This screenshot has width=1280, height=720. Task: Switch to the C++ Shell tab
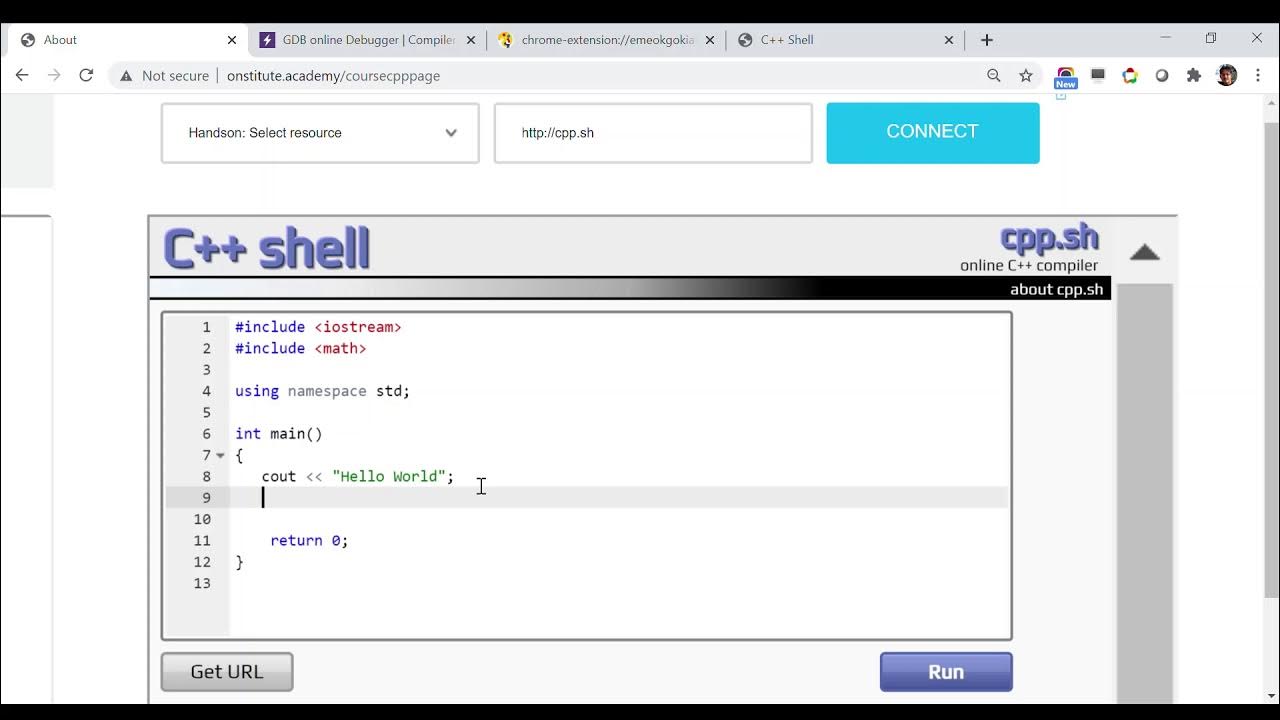tap(845, 40)
